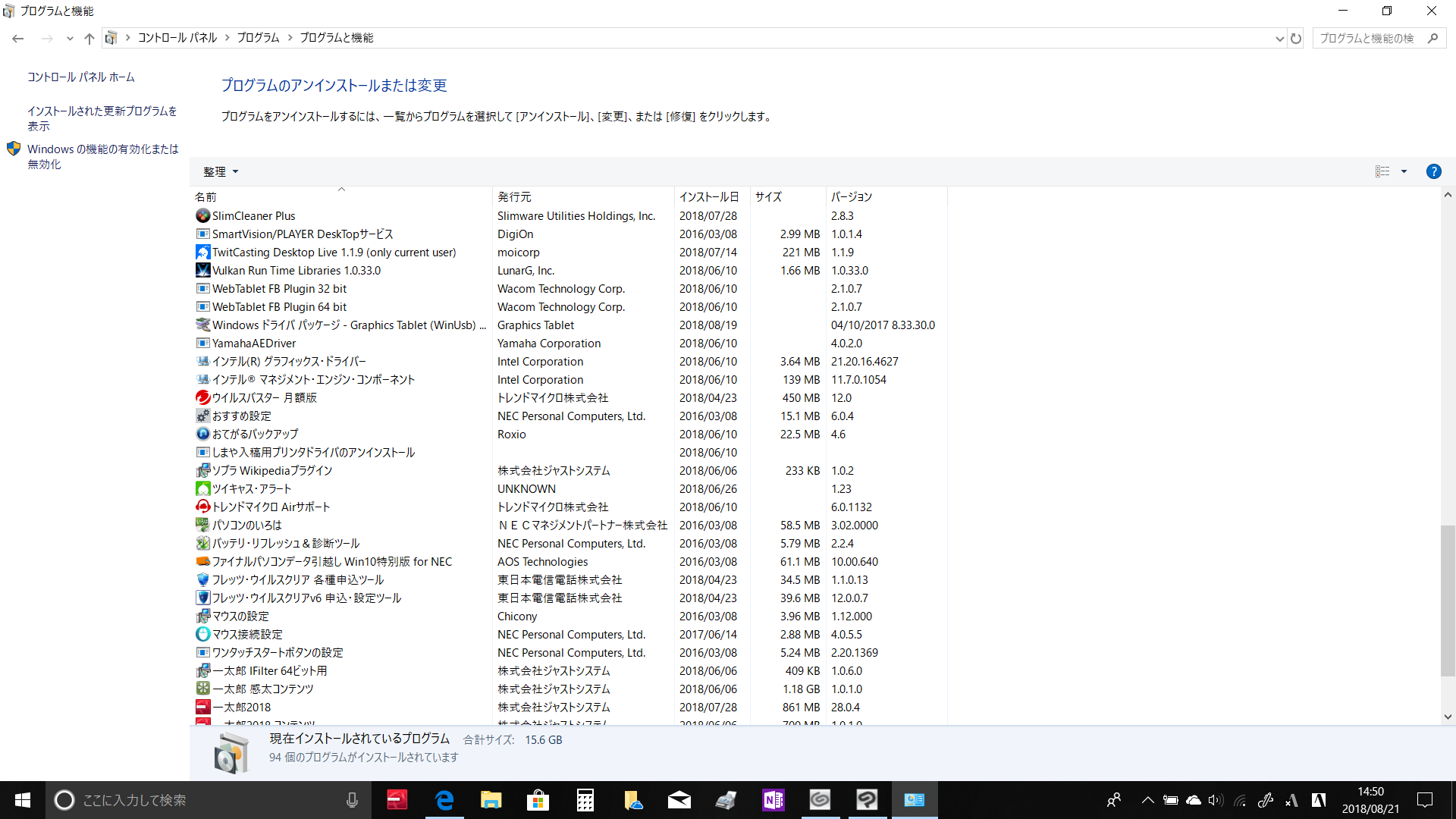Click the up directory arrow icon
1456x819 pixels.
[x=89, y=38]
